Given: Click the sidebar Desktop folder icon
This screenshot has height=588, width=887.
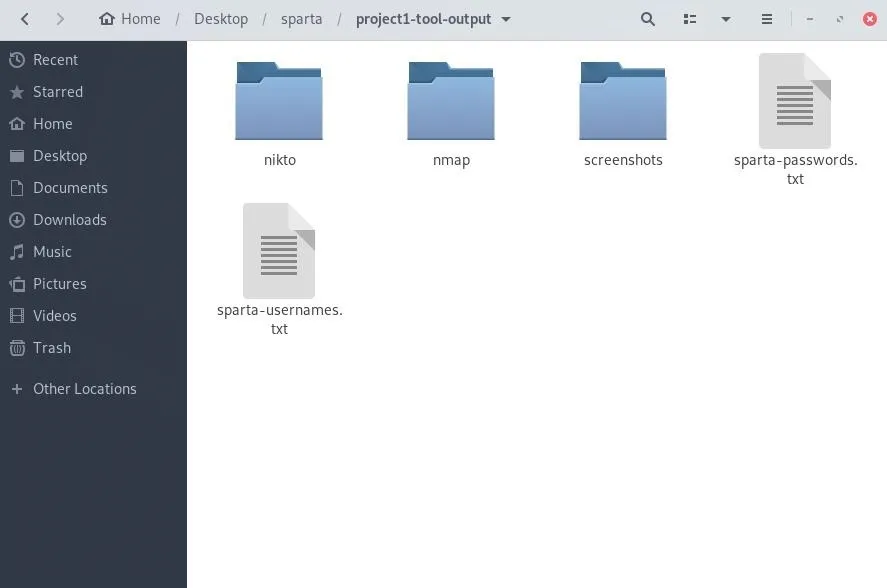Looking at the screenshot, I should [x=17, y=156].
